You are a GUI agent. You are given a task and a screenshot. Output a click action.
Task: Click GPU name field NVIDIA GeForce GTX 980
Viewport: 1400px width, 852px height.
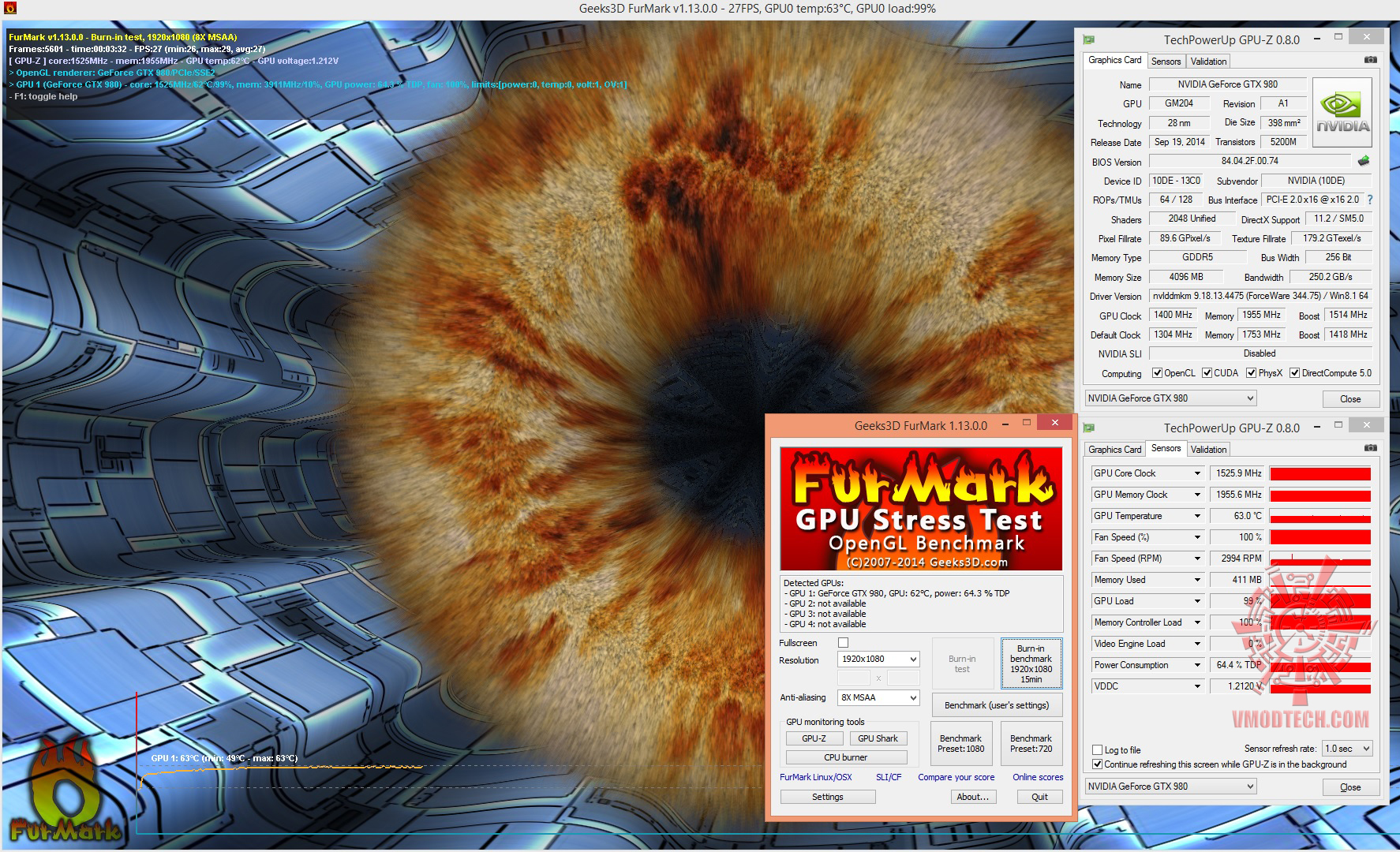pos(1227,84)
